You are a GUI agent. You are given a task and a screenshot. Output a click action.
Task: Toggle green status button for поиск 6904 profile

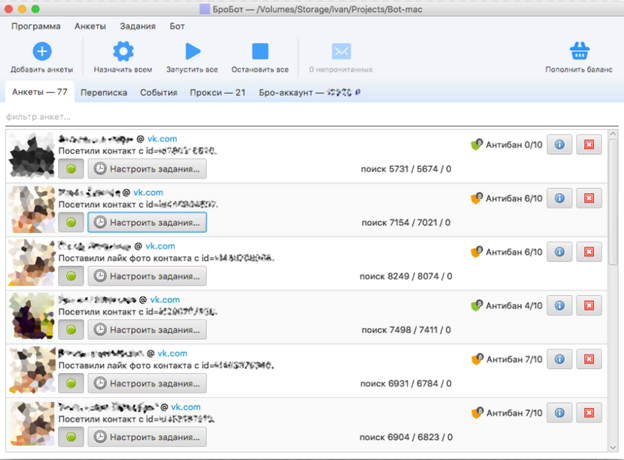click(x=71, y=437)
